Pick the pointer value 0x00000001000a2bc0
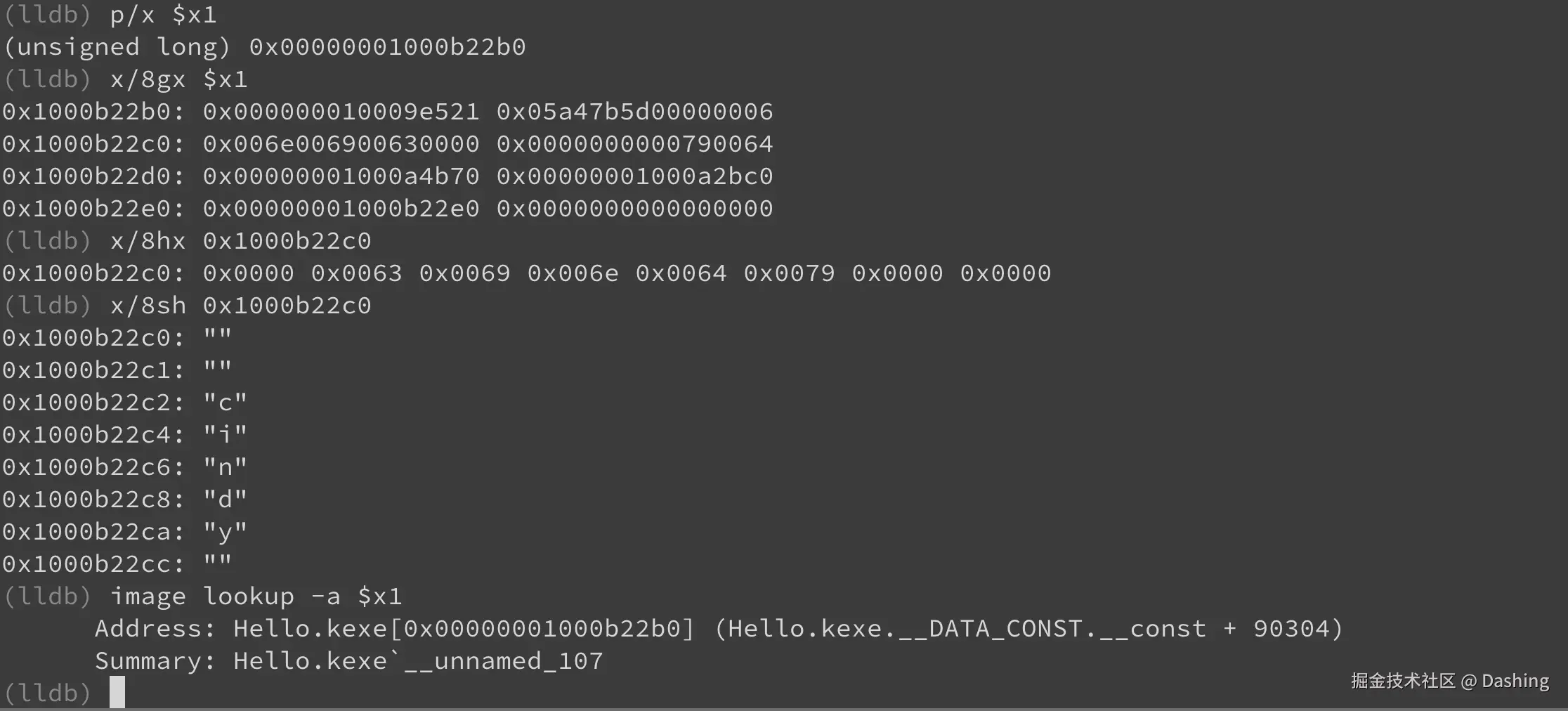The height and width of the screenshot is (711, 1568). point(634,176)
